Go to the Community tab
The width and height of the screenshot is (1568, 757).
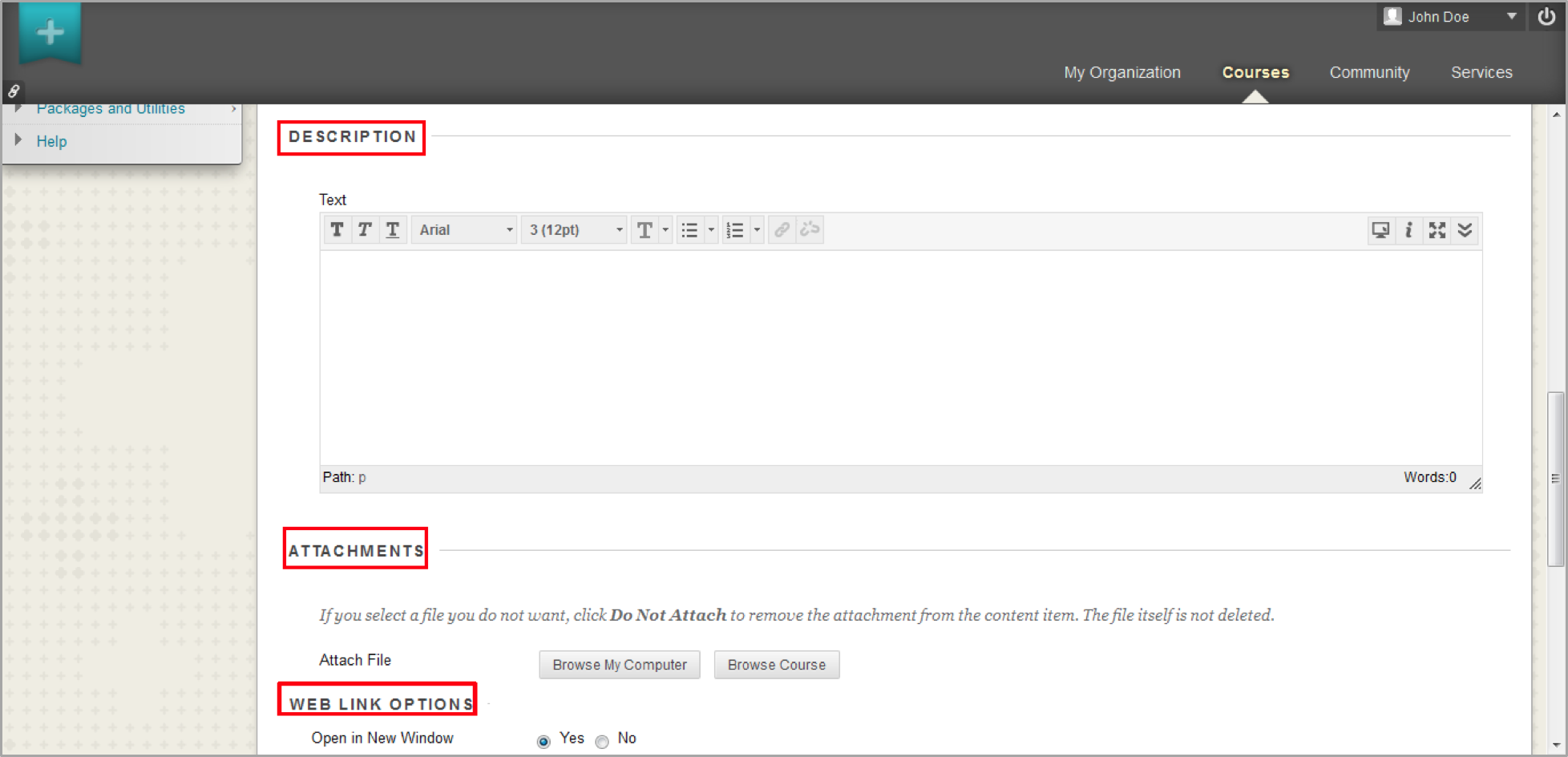(x=1369, y=72)
